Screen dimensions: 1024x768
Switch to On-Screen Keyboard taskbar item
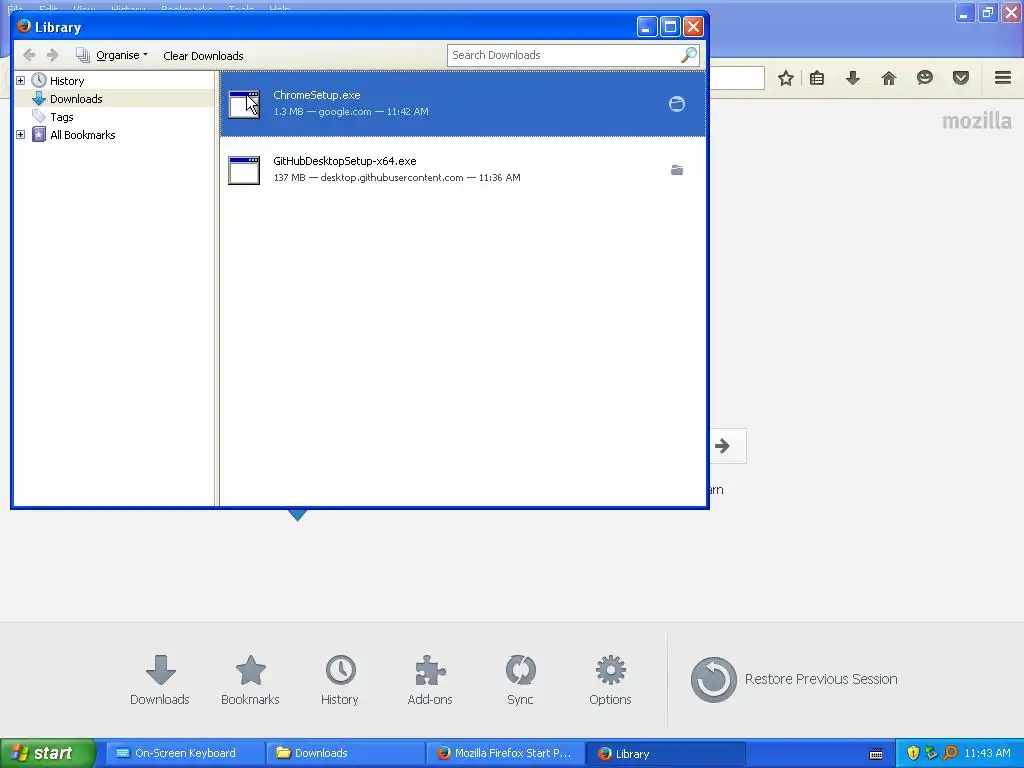[x=185, y=754]
